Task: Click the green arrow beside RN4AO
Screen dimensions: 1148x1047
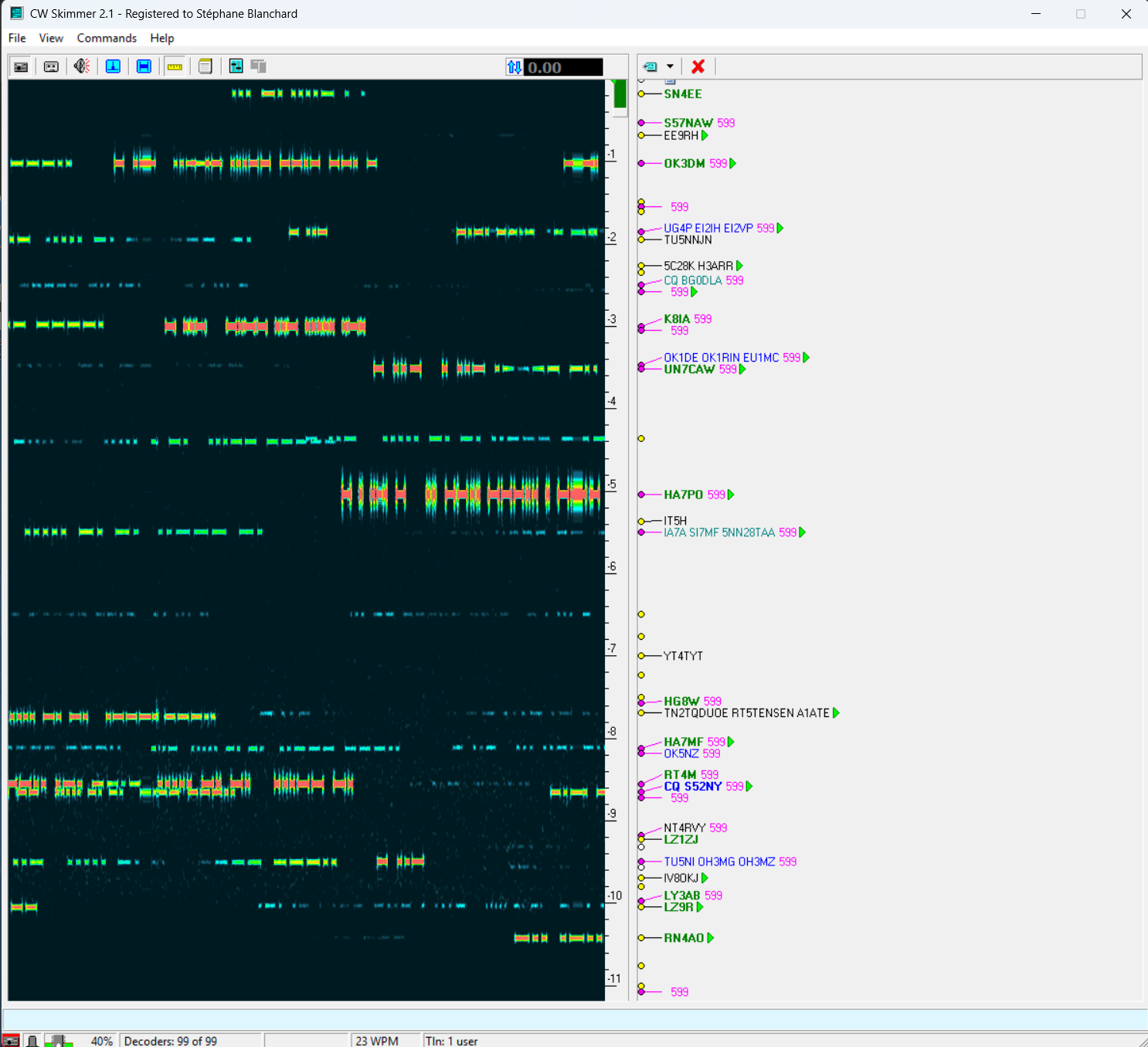Action: [x=711, y=938]
